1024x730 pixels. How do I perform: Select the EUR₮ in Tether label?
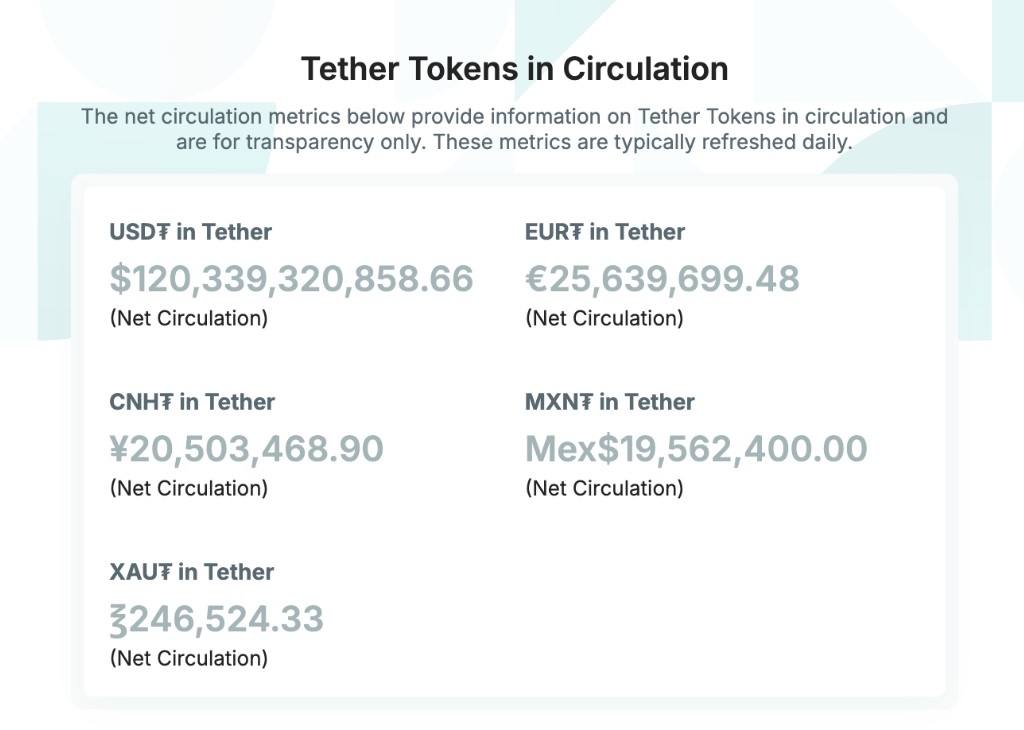point(605,232)
